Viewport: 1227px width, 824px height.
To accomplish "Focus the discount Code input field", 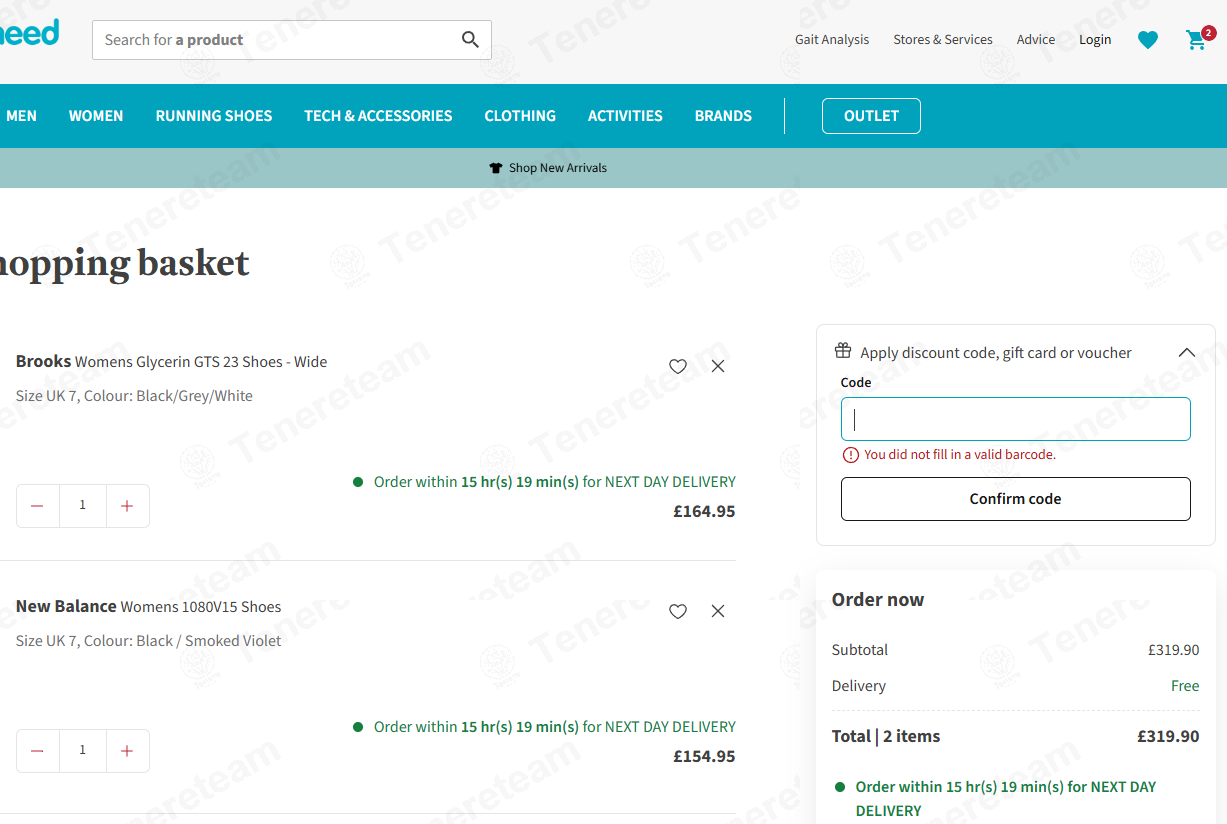I will [1016, 419].
